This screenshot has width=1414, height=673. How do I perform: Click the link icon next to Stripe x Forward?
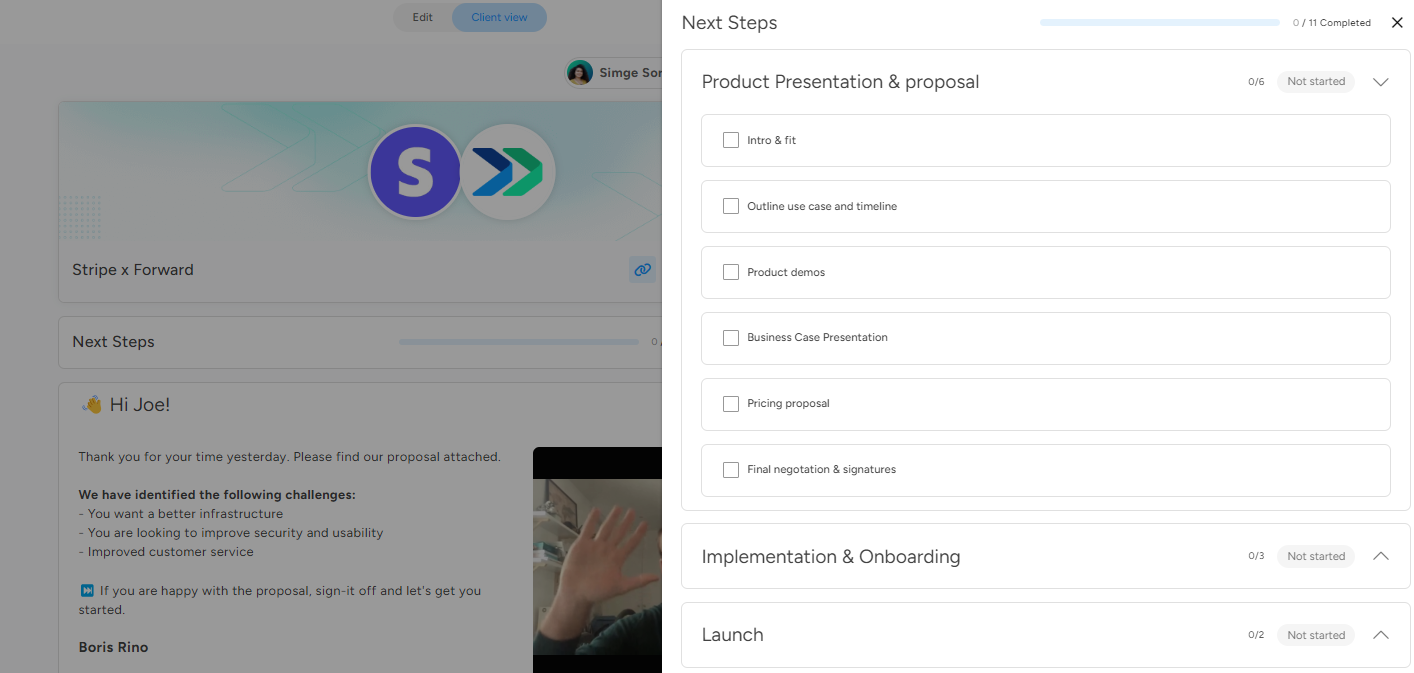tap(642, 270)
